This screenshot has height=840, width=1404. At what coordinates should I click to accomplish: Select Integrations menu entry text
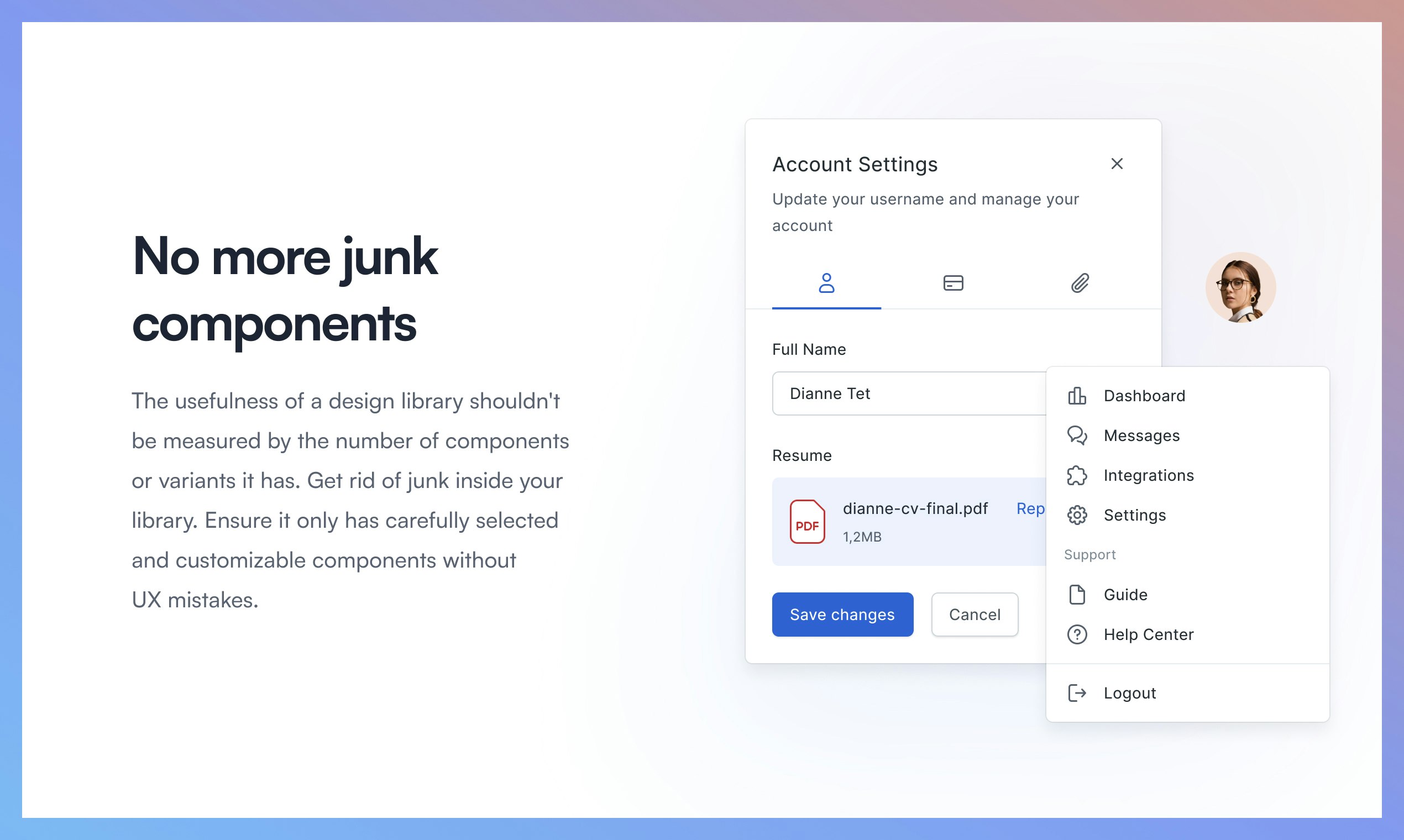[x=1148, y=475]
